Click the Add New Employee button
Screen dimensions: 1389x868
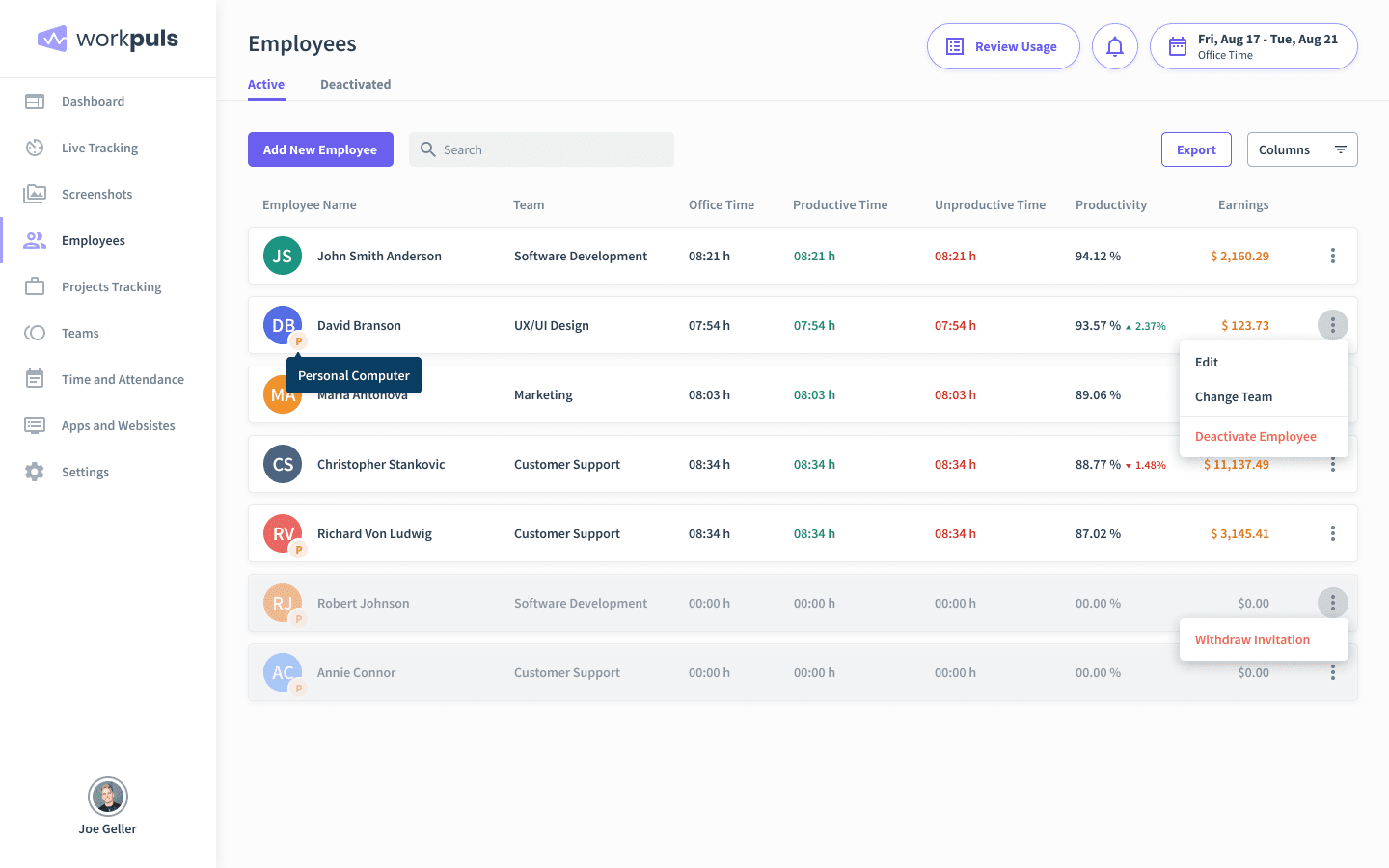tap(320, 149)
